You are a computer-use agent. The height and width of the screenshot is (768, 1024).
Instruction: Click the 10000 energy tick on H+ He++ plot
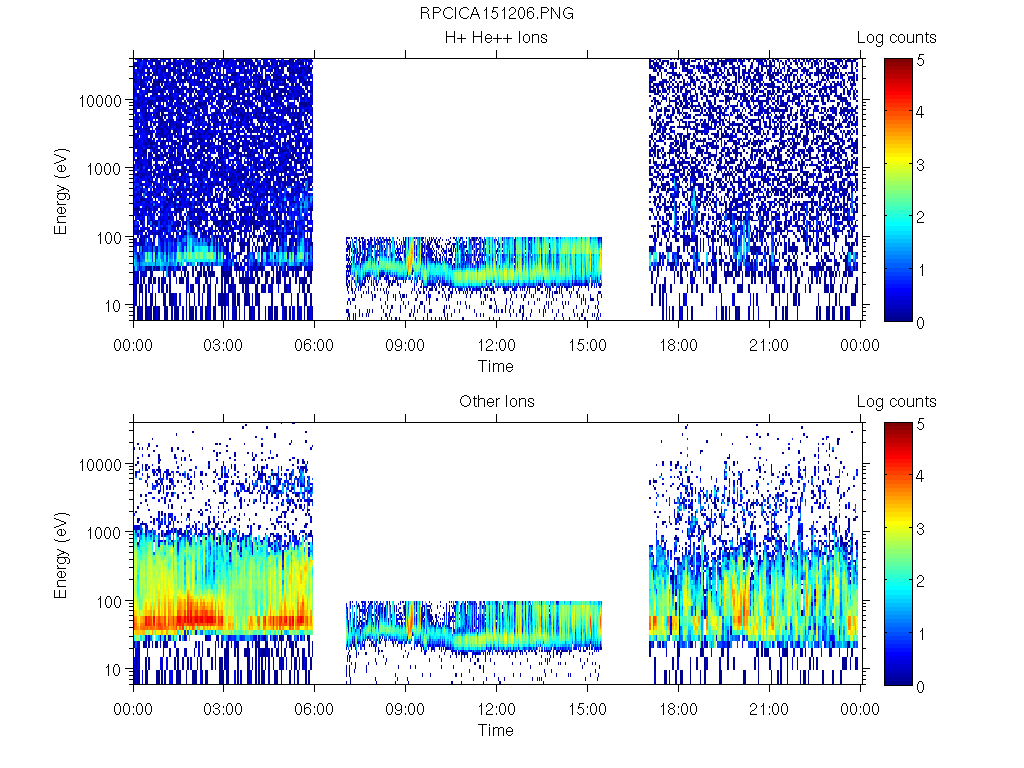(100, 101)
